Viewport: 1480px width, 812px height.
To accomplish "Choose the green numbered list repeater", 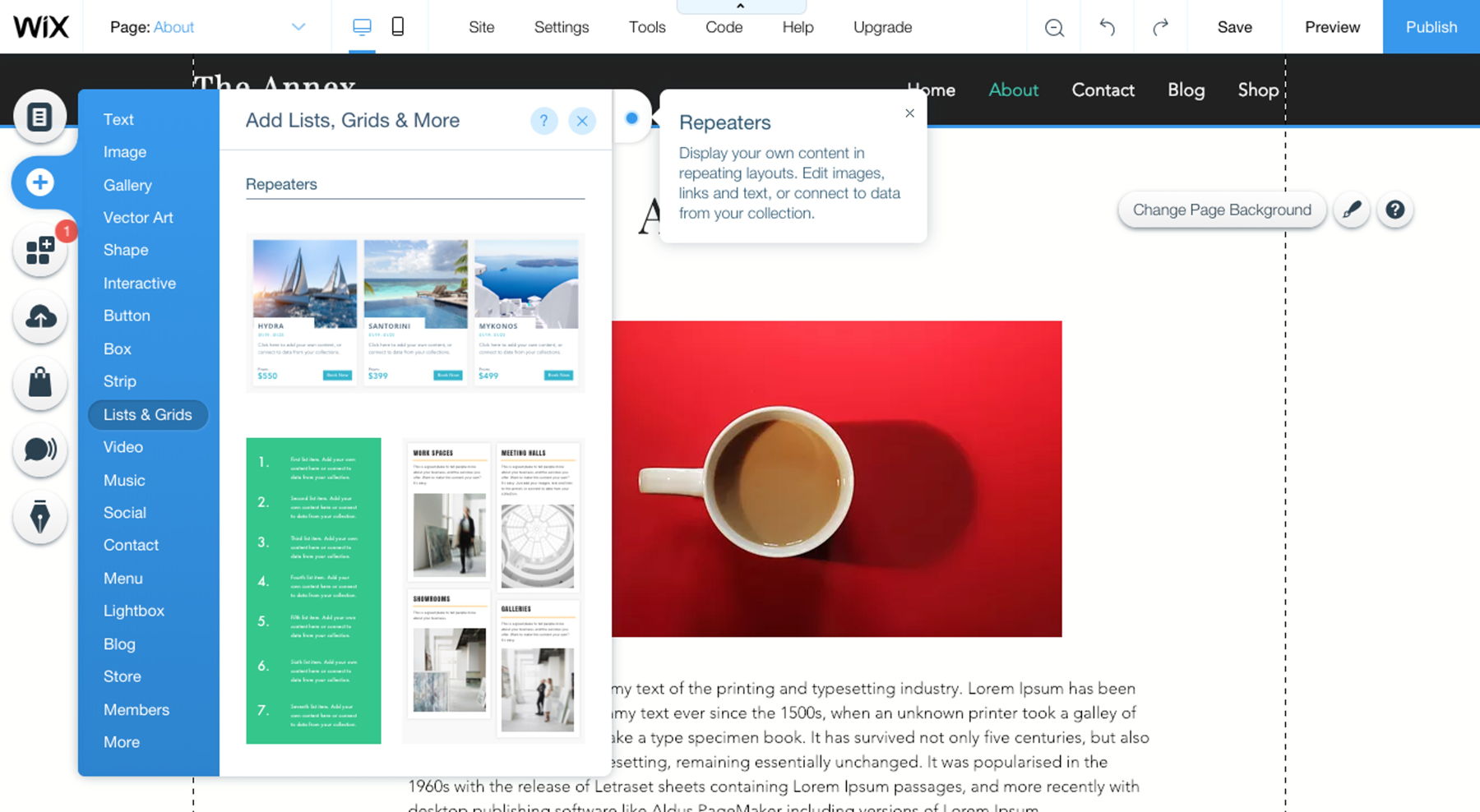I will [x=313, y=591].
